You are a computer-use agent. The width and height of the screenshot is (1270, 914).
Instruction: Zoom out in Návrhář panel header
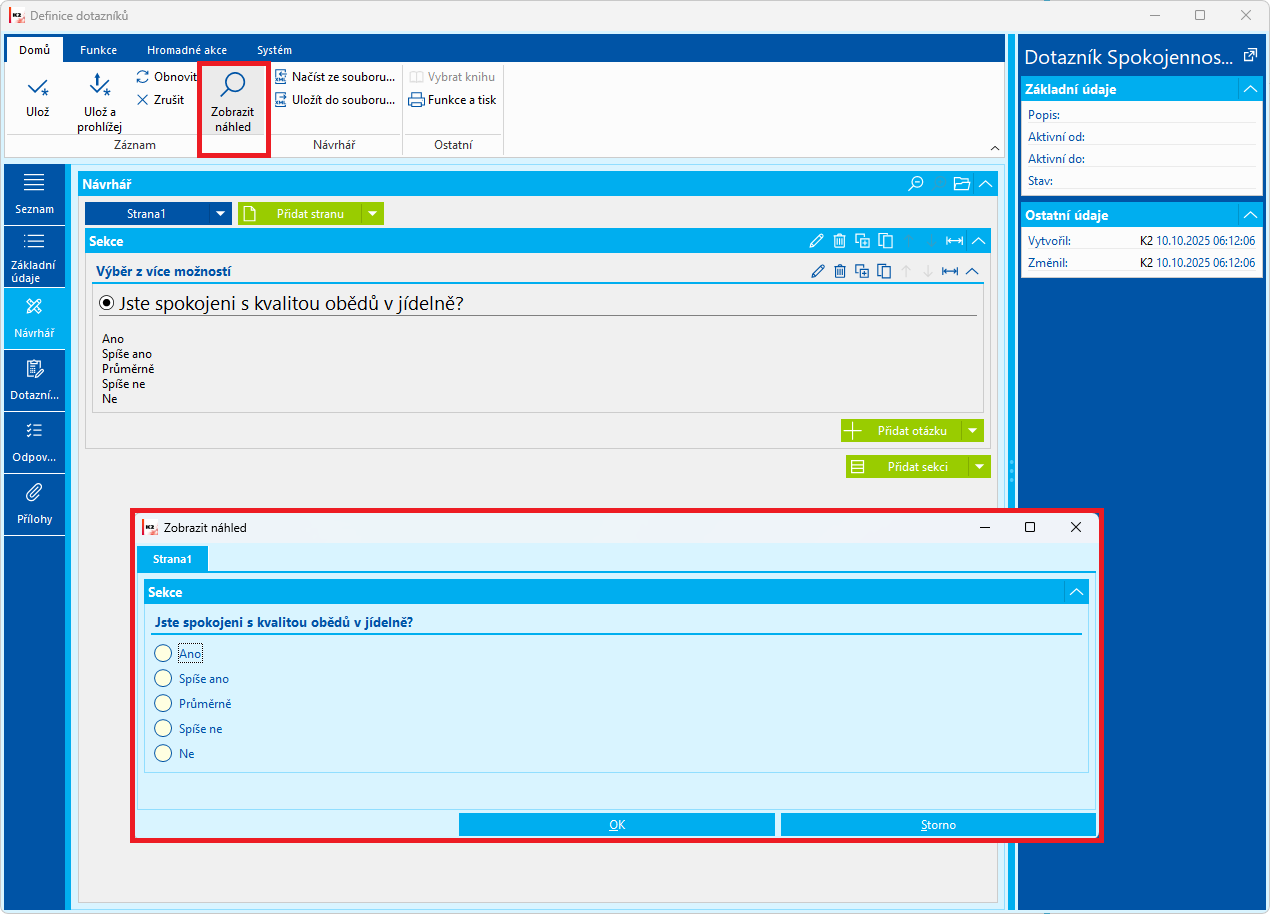[x=915, y=184]
